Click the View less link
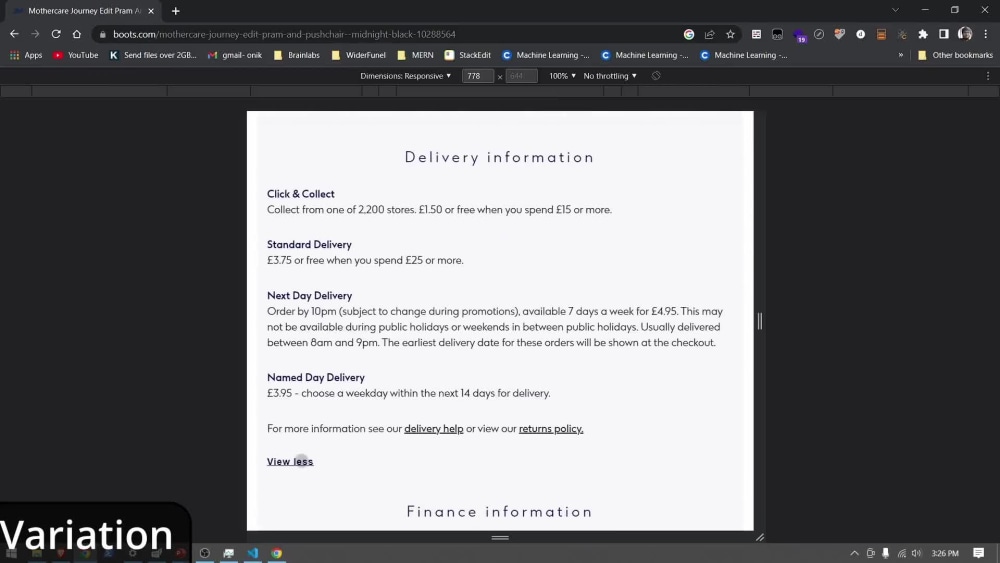The height and width of the screenshot is (563, 1000). click(x=290, y=462)
